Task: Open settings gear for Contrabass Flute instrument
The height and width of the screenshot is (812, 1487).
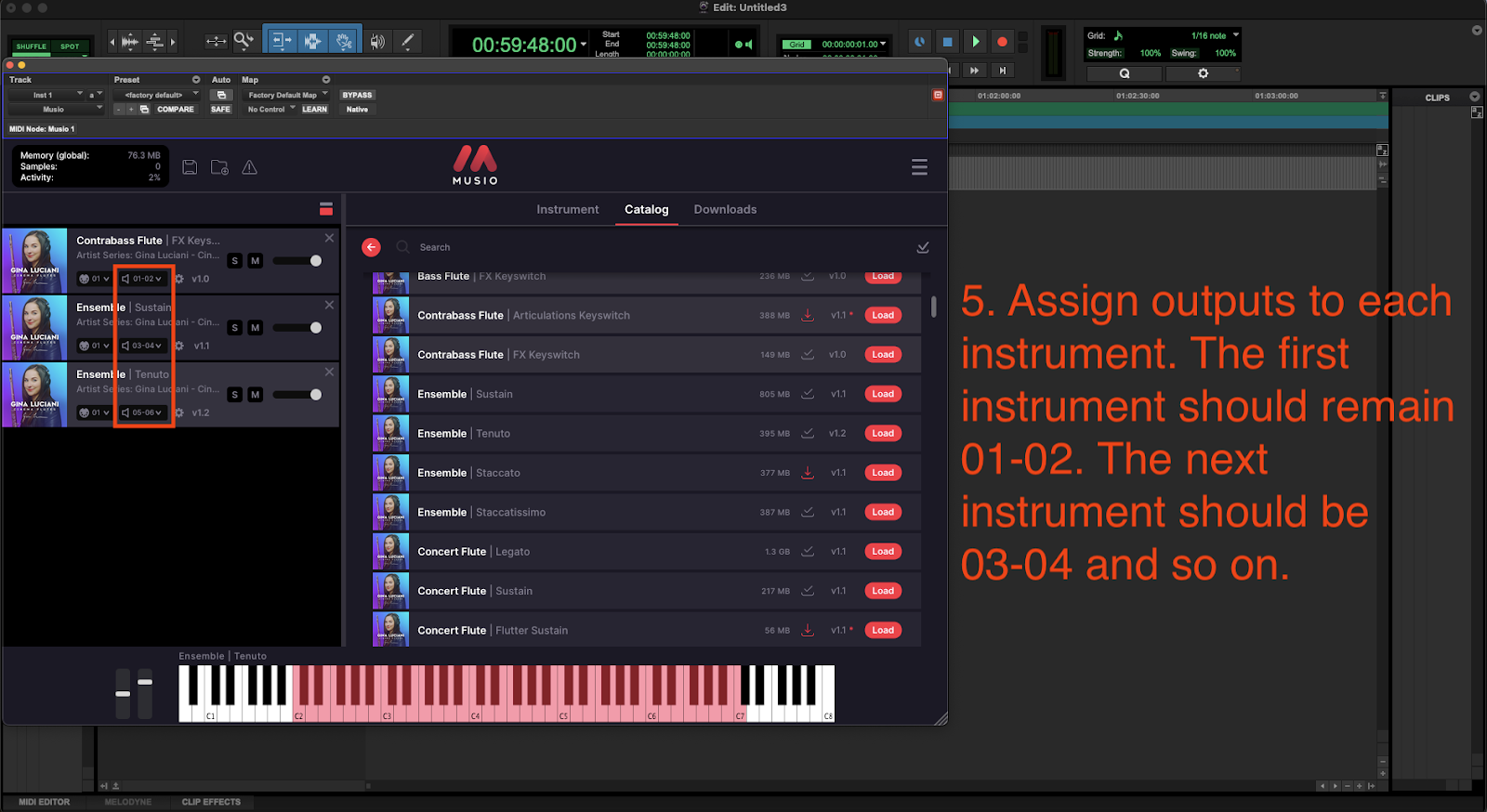Action: point(179,279)
